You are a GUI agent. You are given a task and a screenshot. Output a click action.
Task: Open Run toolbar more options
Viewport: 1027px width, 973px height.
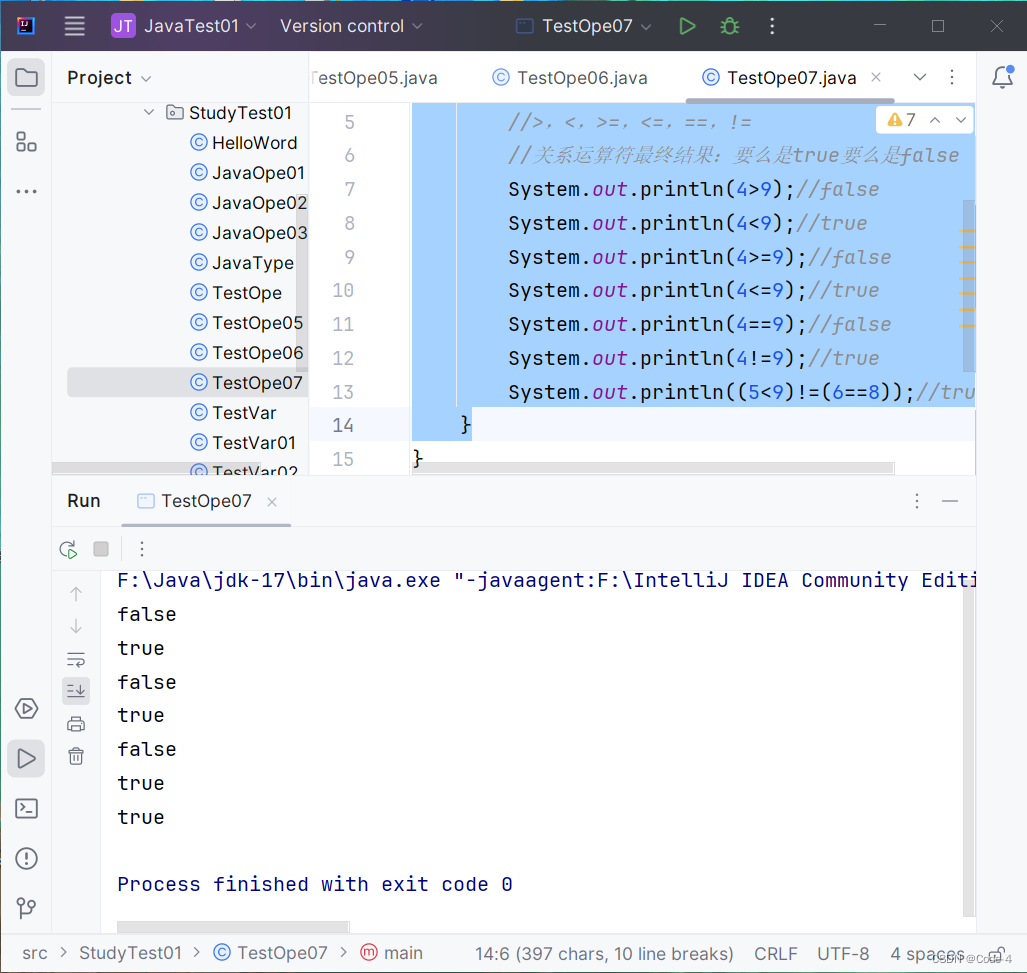[141, 549]
